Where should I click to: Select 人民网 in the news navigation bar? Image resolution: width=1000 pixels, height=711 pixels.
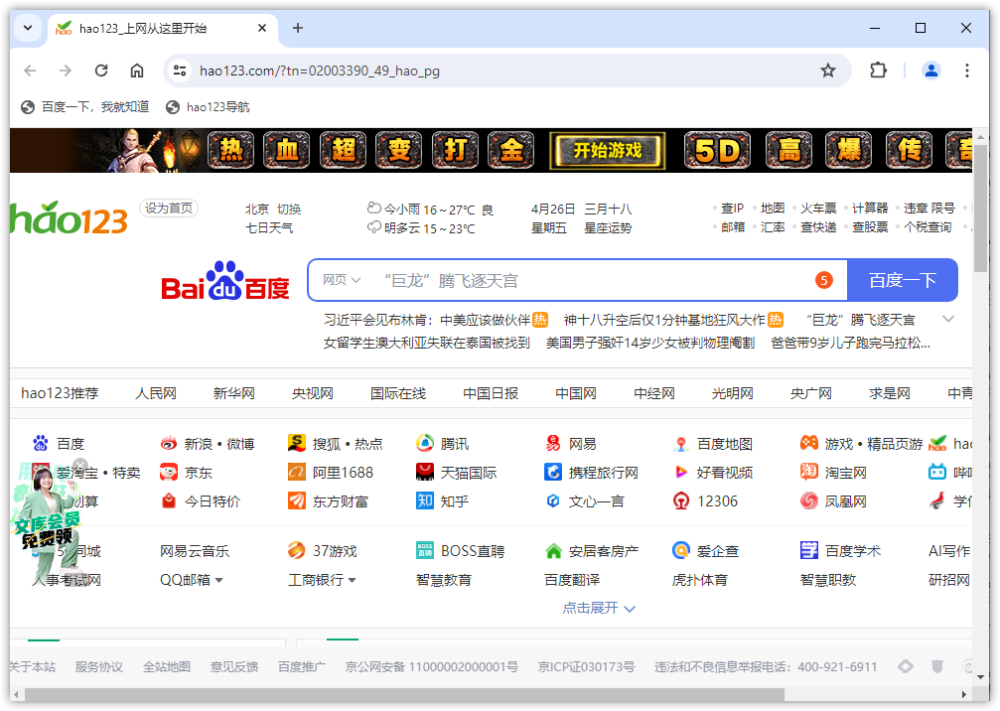coord(155,393)
